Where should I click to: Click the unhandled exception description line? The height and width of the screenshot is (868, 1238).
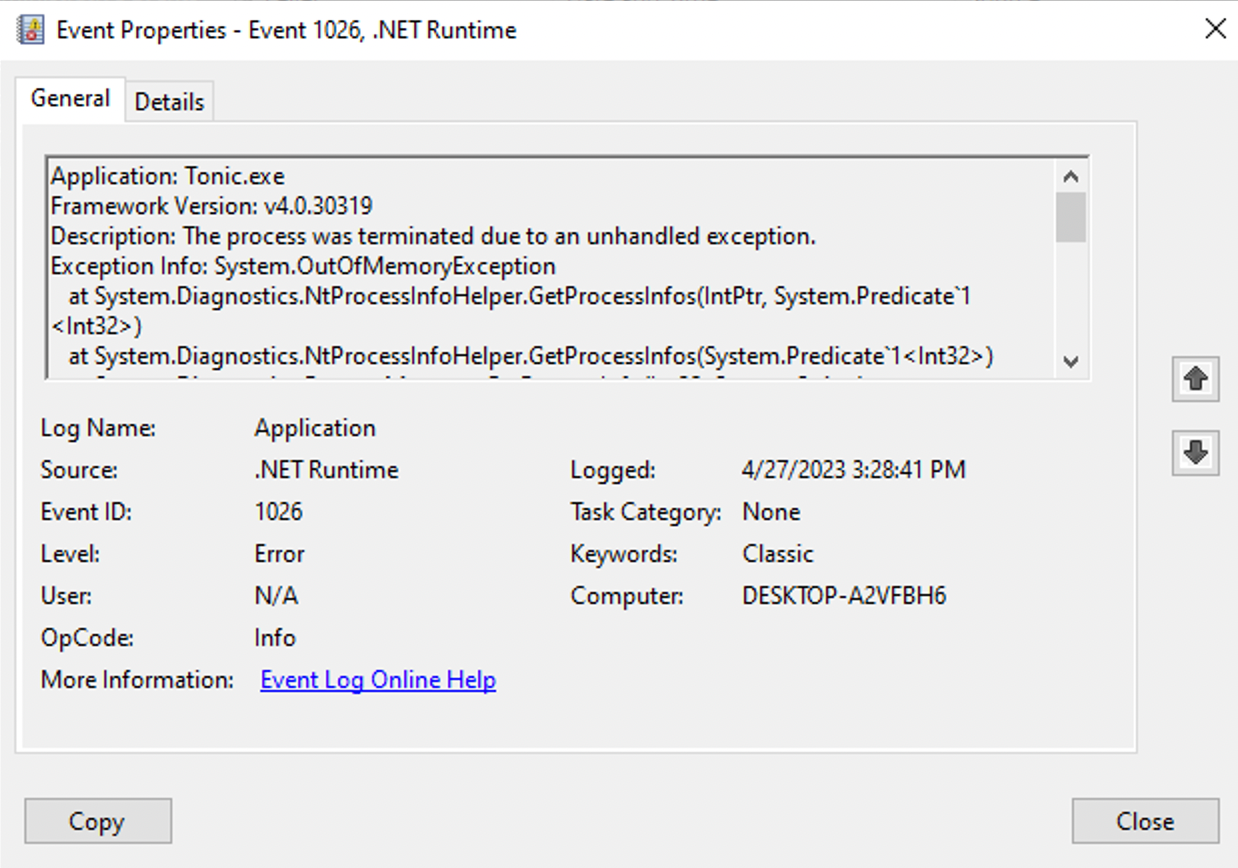434,237
